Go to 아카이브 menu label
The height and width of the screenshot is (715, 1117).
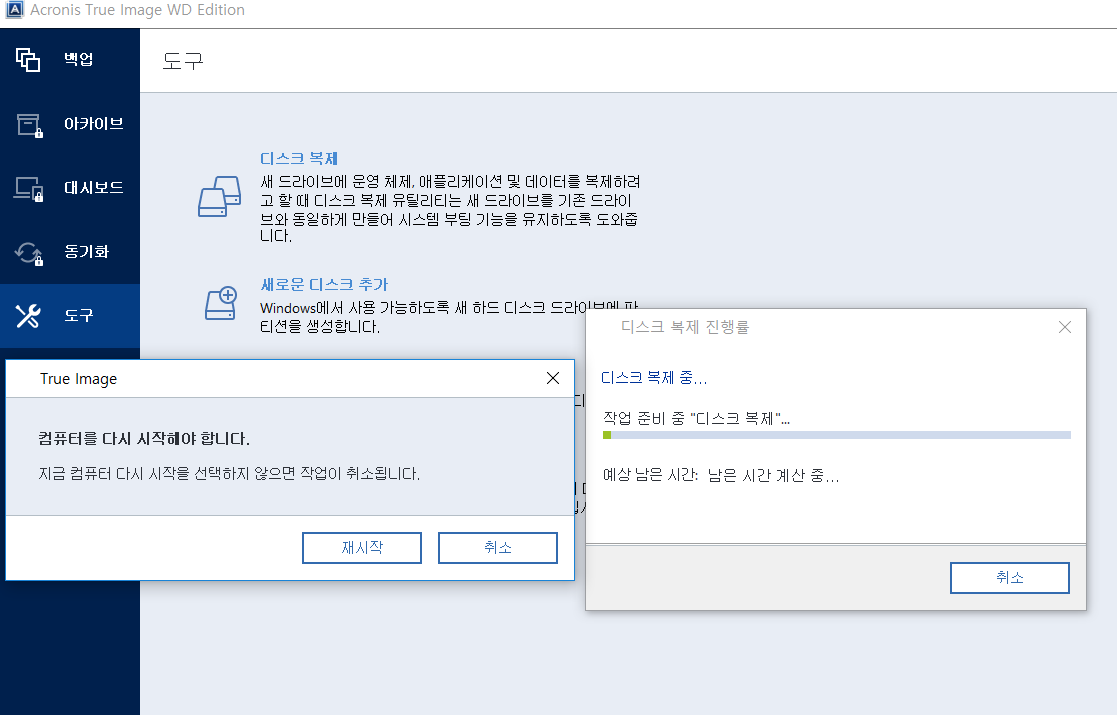(94, 124)
